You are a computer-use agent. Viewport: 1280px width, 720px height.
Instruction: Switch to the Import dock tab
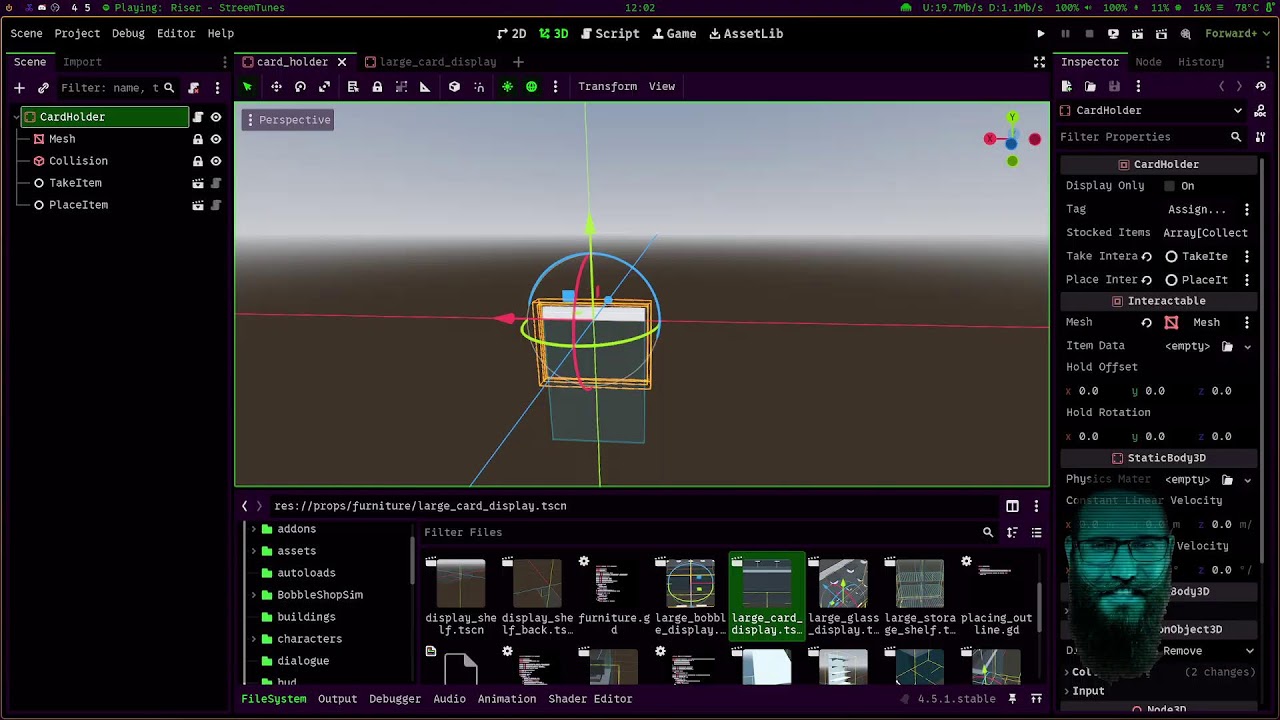pyautogui.click(x=82, y=62)
